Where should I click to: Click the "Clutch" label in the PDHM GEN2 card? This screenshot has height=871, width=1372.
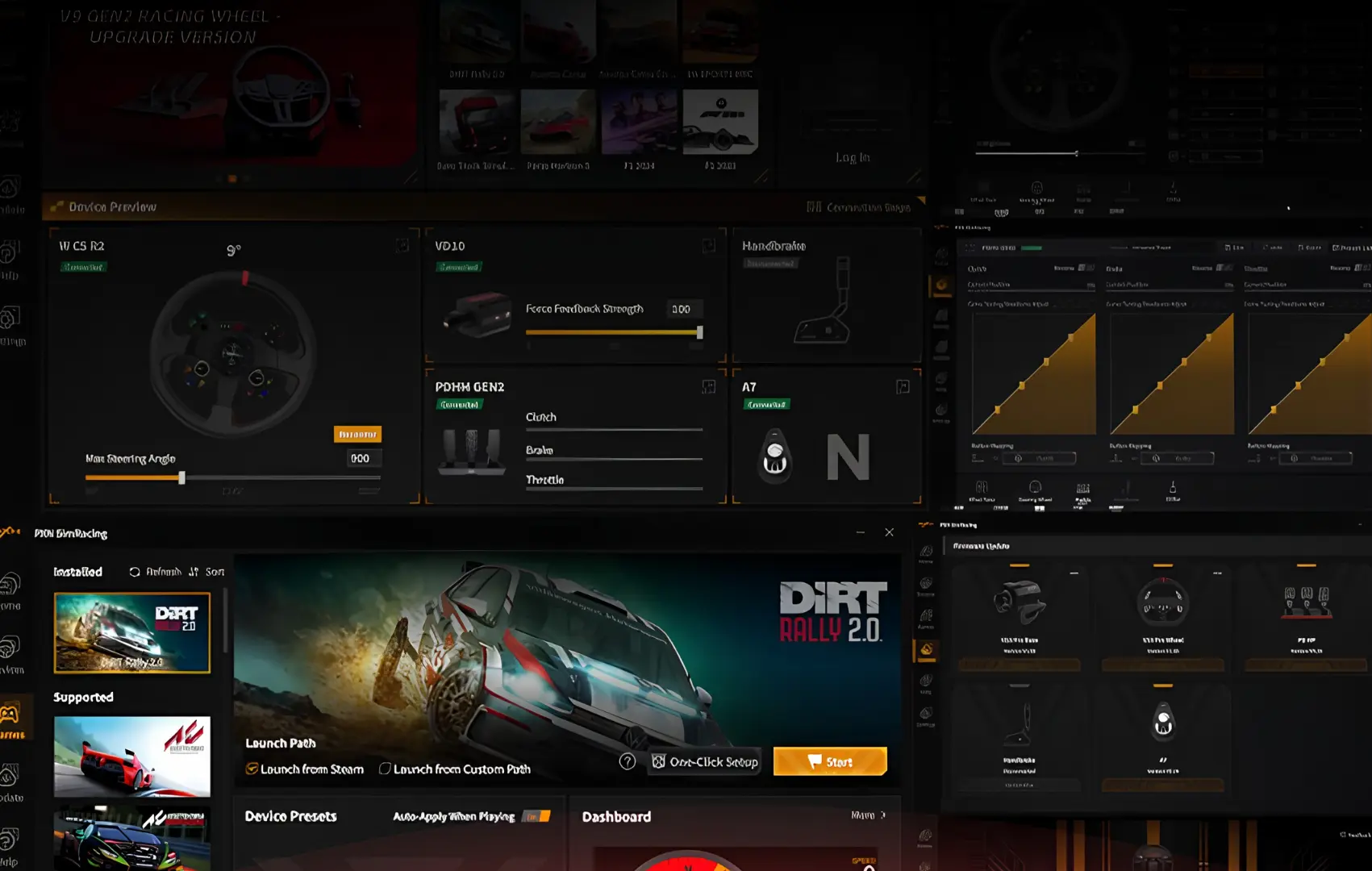(x=540, y=417)
